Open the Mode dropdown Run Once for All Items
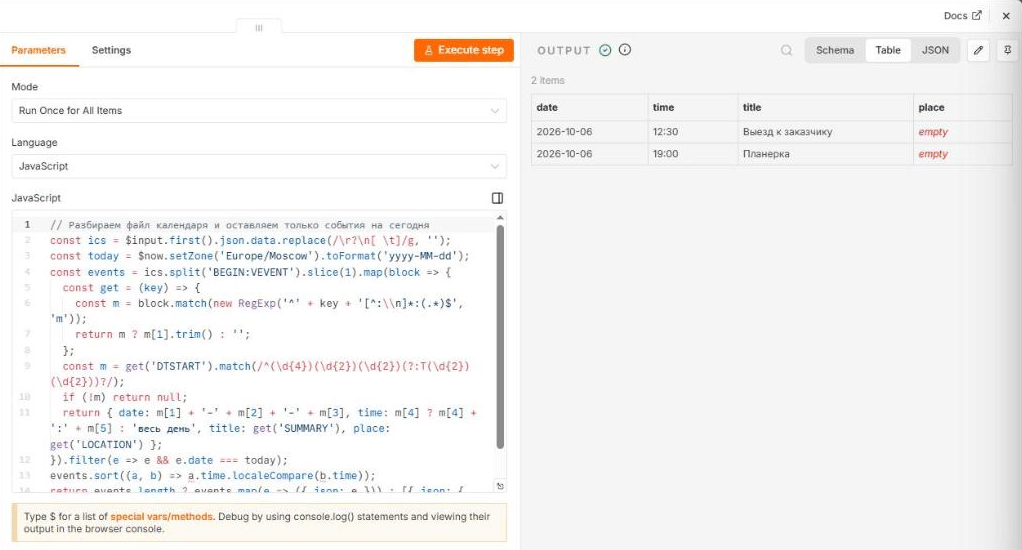This screenshot has width=1022, height=550. 259,111
